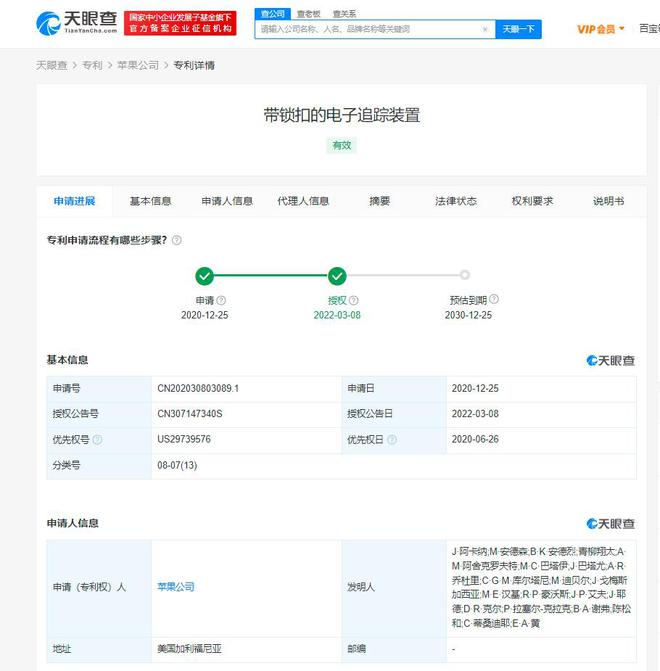Image resolution: width=660 pixels, height=671 pixels.
Task: Click the Tianyancha logo in the header
Action: tap(76, 23)
